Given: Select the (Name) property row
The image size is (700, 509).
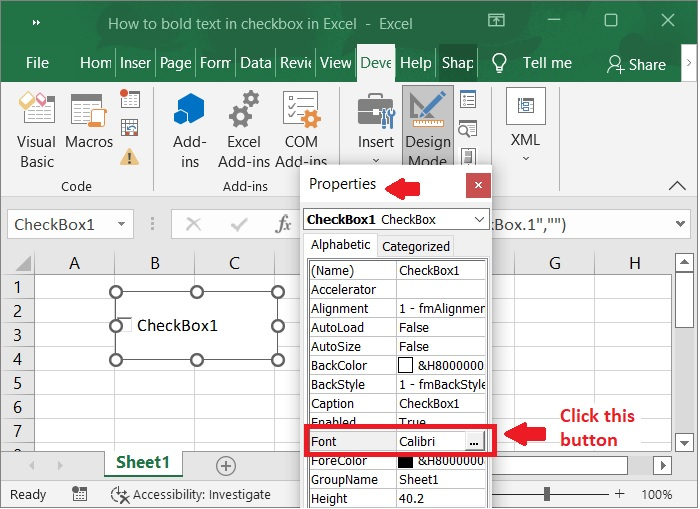Looking at the screenshot, I should tap(397, 271).
